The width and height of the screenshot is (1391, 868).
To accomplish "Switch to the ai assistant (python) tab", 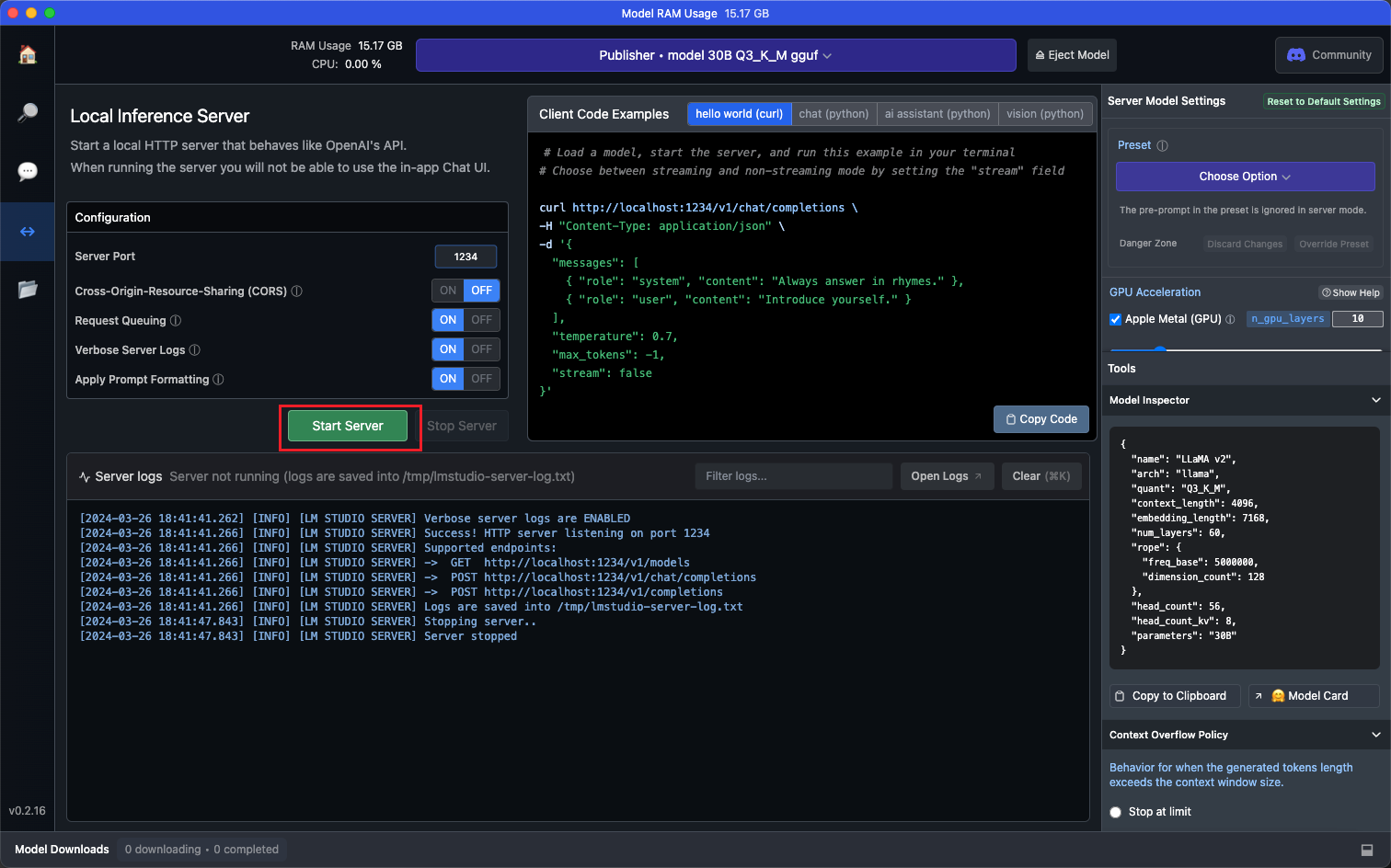I will pyautogui.click(x=937, y=114).
